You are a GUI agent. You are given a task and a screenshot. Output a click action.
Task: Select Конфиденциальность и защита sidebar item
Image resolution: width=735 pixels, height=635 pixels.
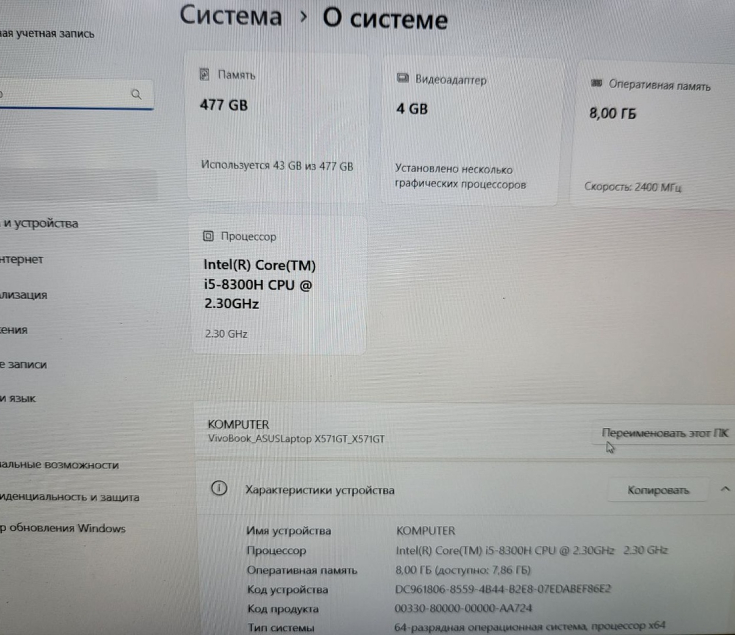[69, 497]
